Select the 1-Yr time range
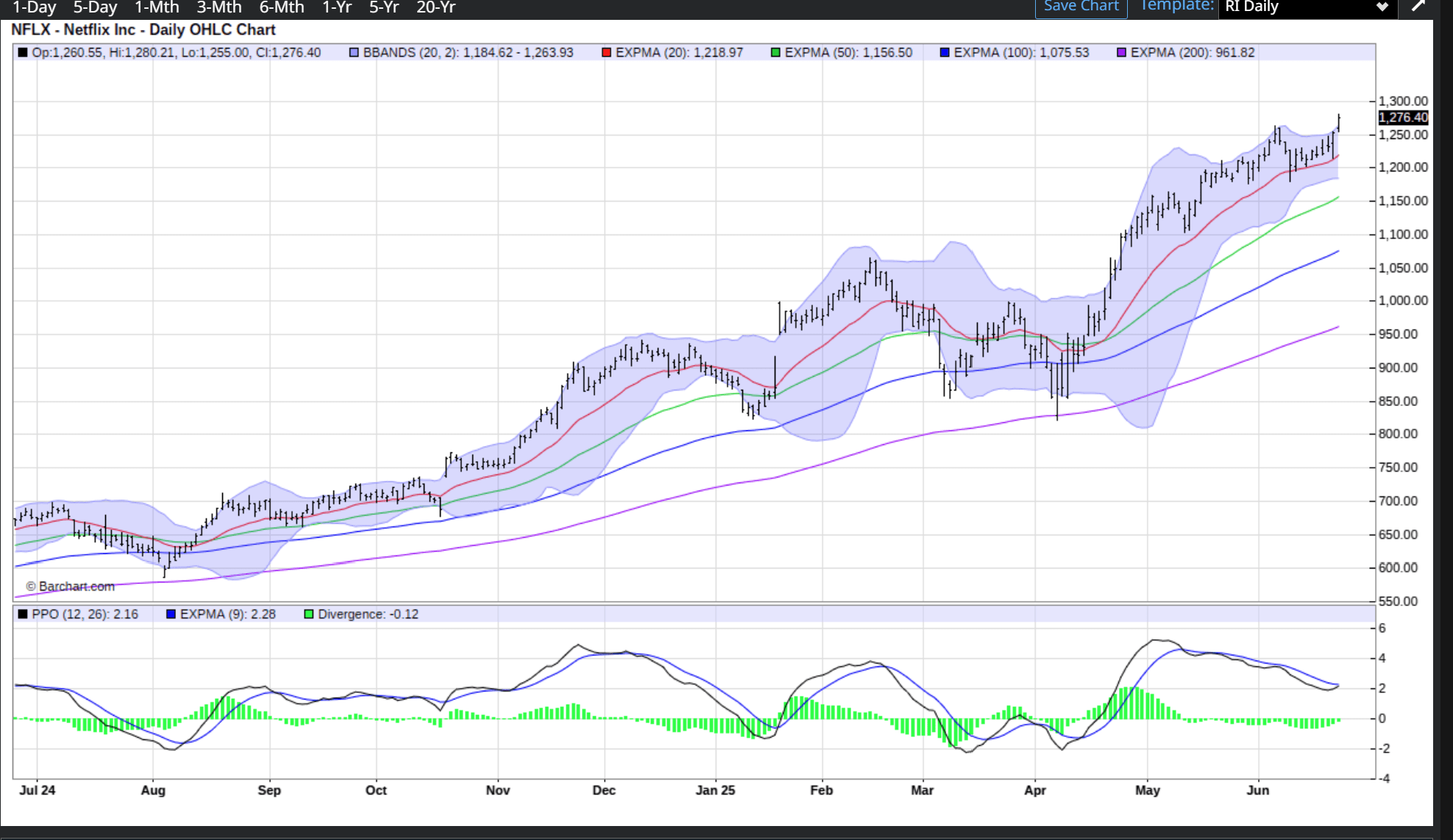 [x=337, y=7]
